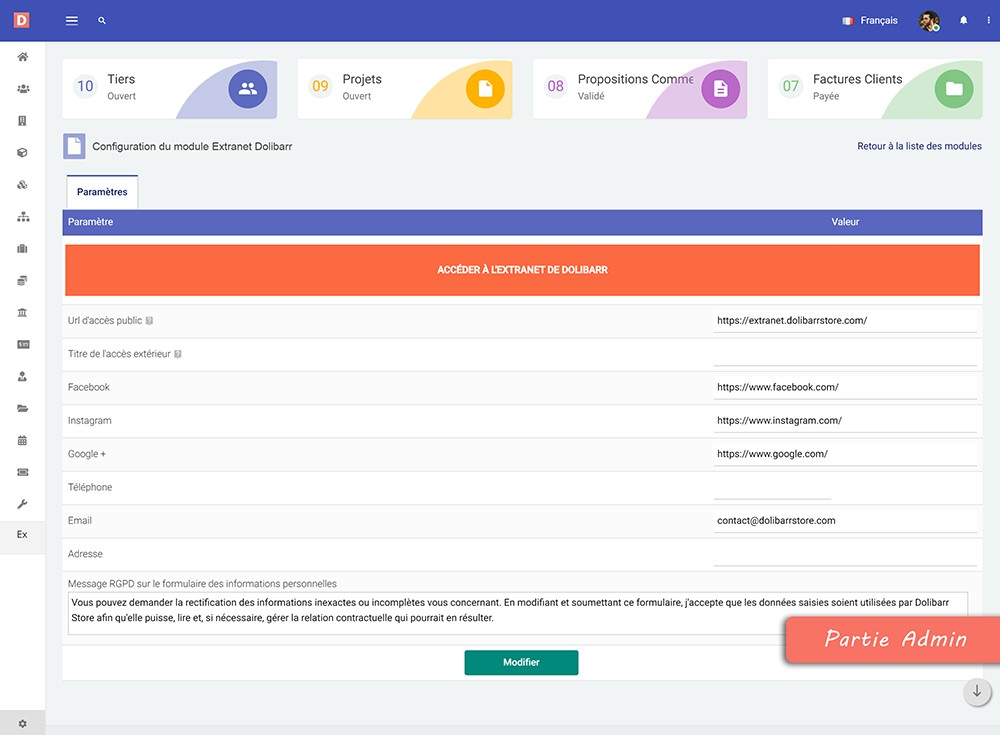Edit the Google + URL field

[845, 454]
